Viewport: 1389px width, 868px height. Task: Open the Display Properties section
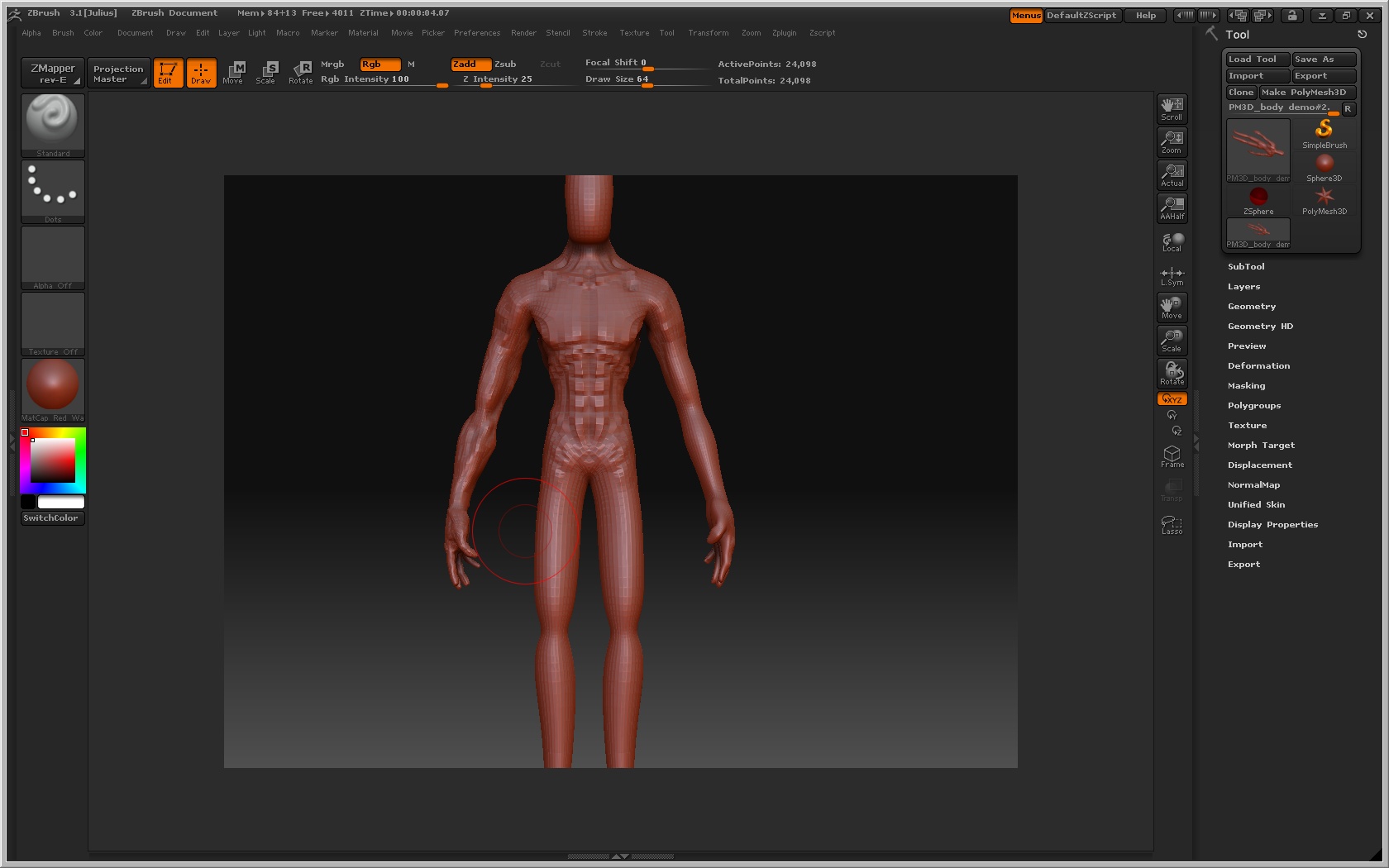coord(1272,525)
